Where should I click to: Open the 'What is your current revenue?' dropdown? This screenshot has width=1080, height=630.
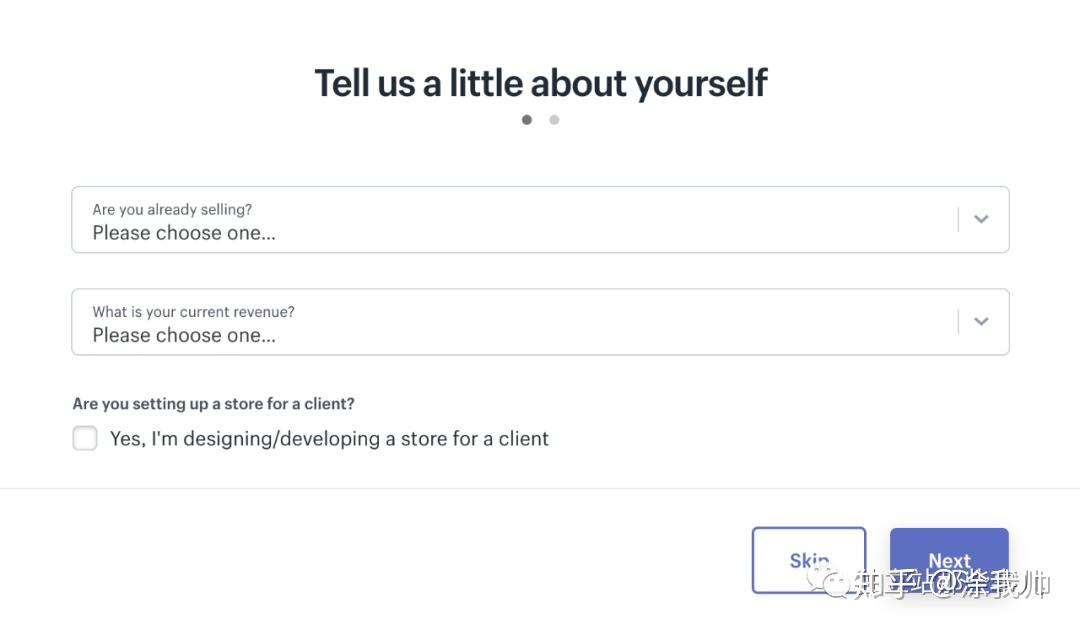(x=540, y=322)
